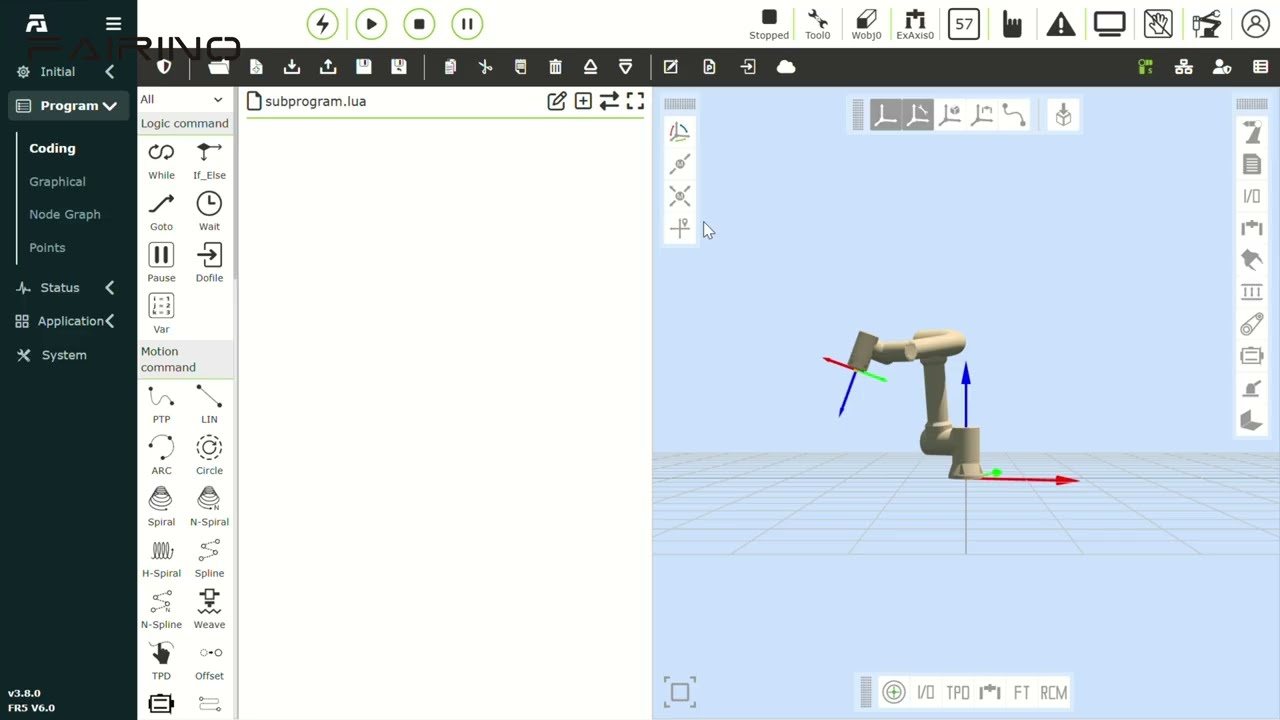Add a Circle motion command

[209, 456]
